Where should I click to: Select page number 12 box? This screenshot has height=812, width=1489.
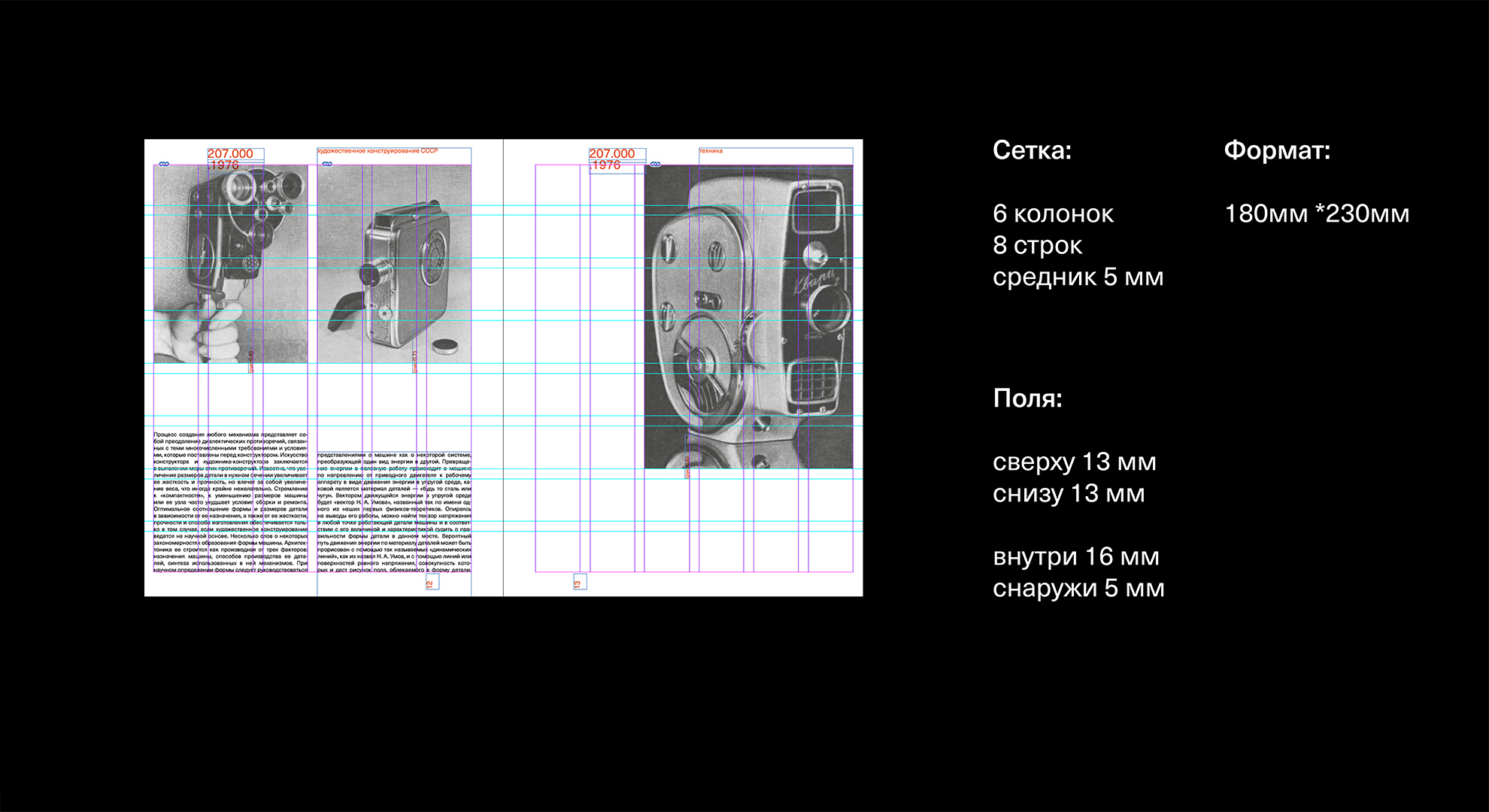(432, 583)
